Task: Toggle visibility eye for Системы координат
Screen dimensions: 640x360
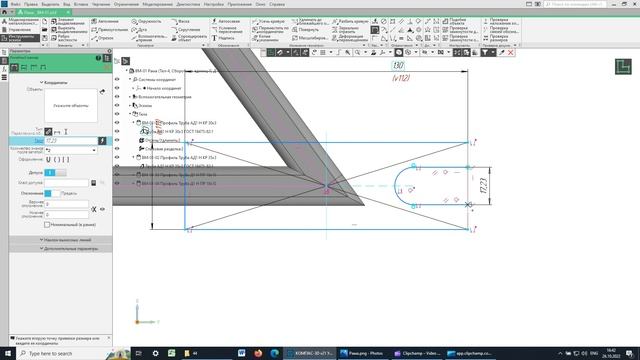Action: 117,80
